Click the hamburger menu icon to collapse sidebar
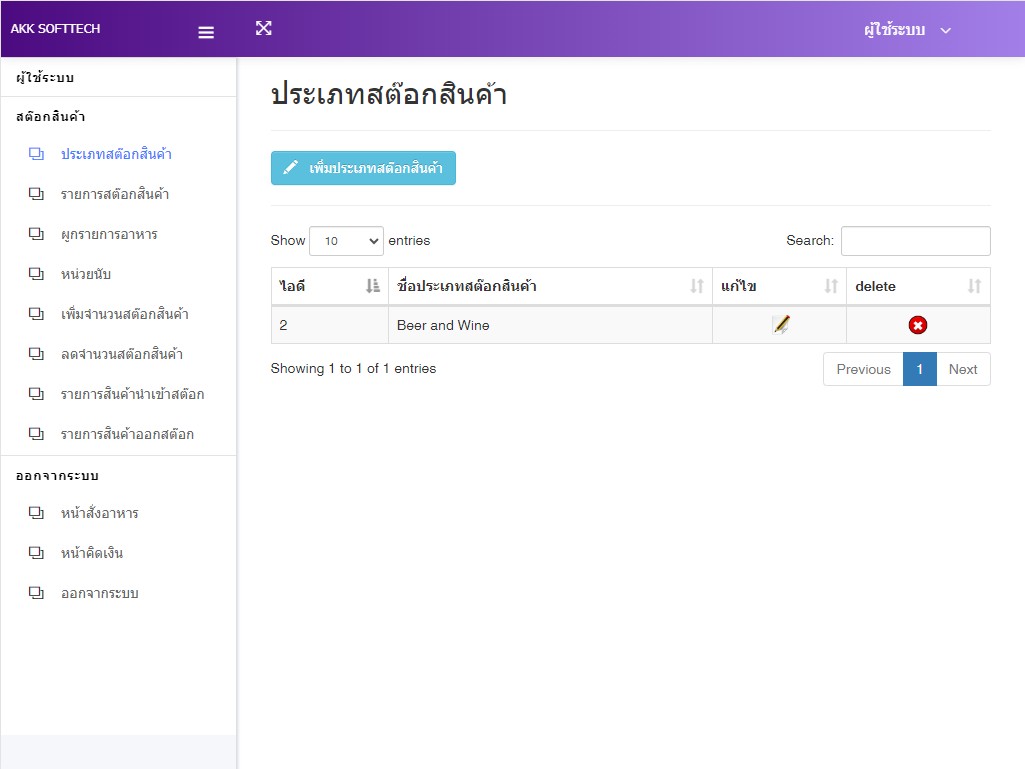 tap(206, 32)
